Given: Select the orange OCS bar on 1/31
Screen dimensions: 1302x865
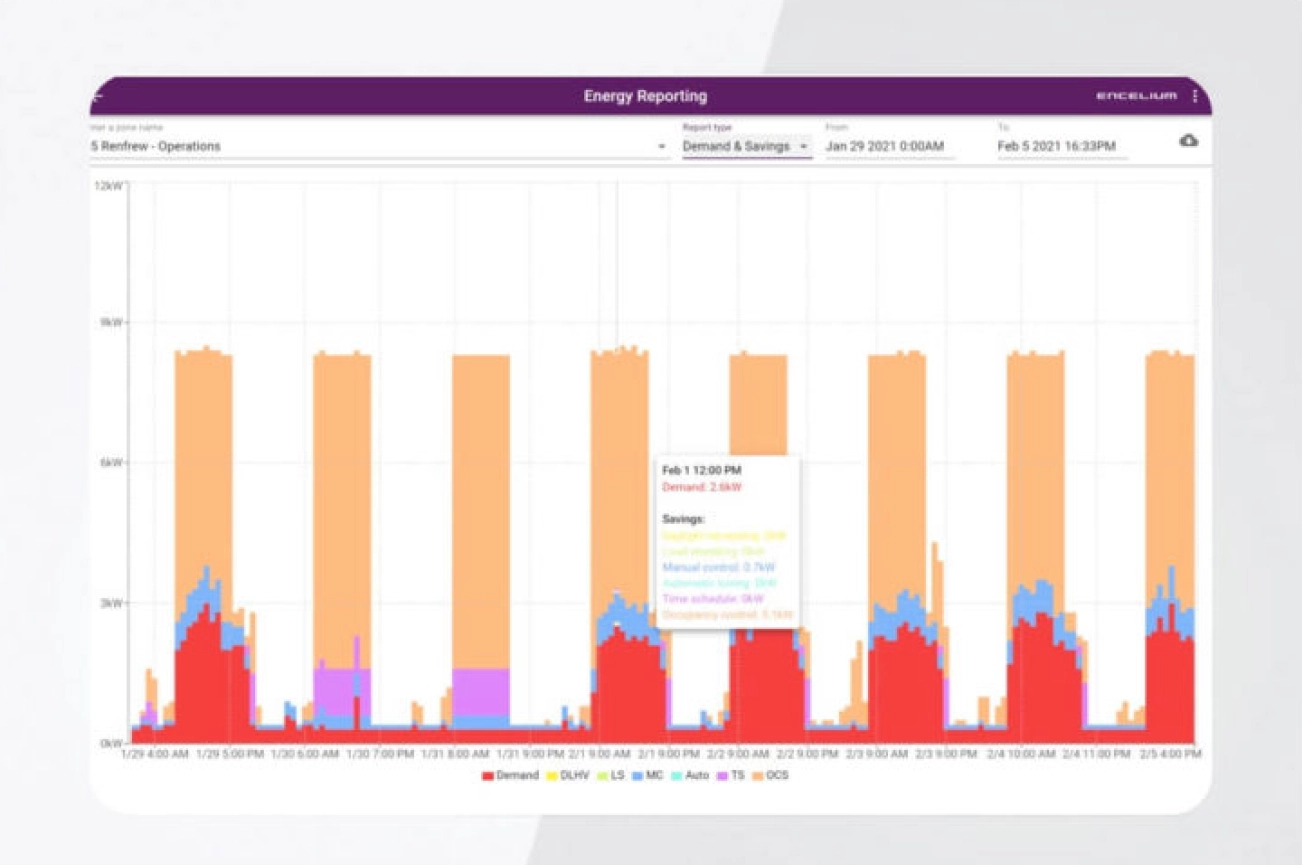Looking at the screenshot, I should coord(481,512).
